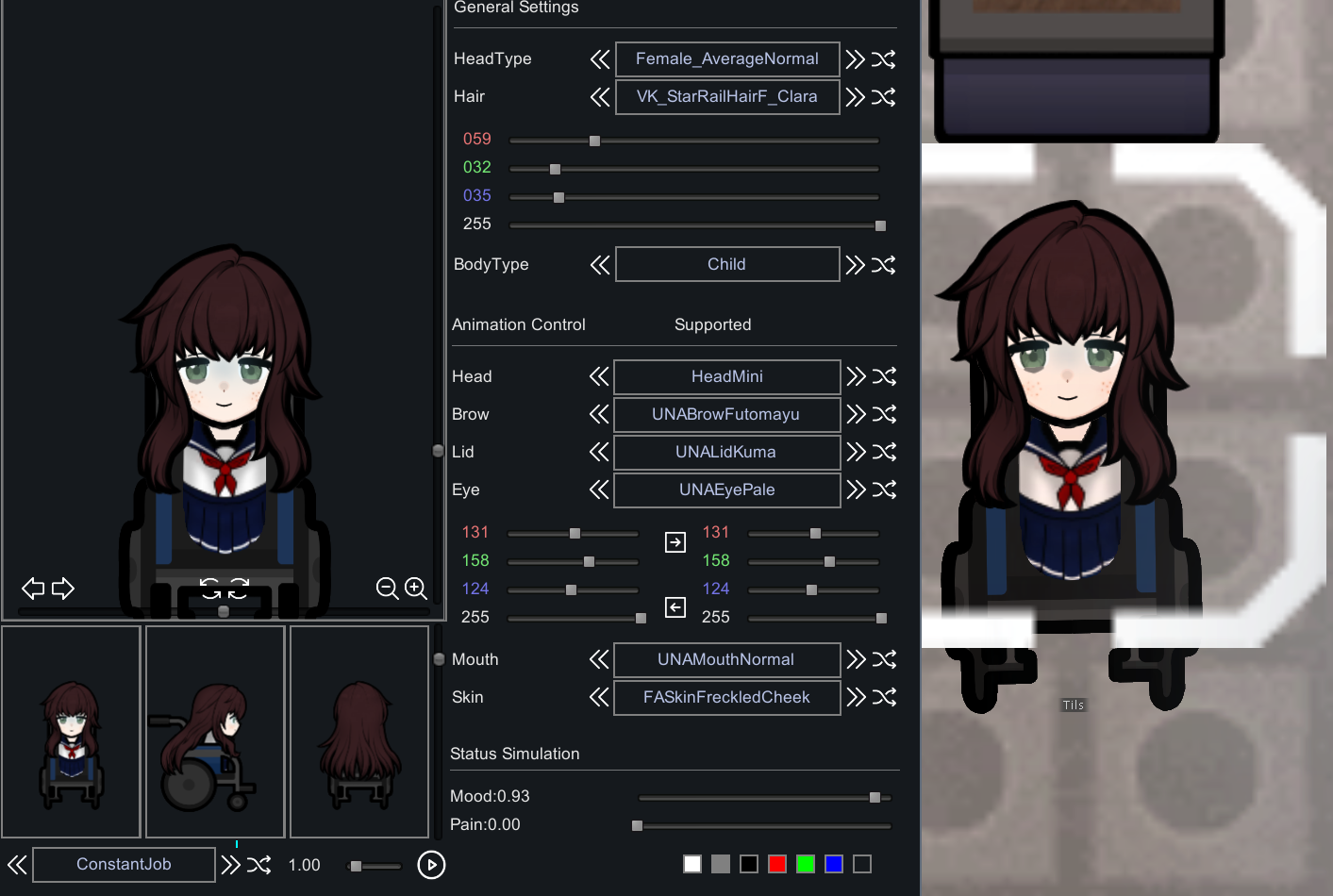
Task: Select next Skin option
Action: coord(857,697)
